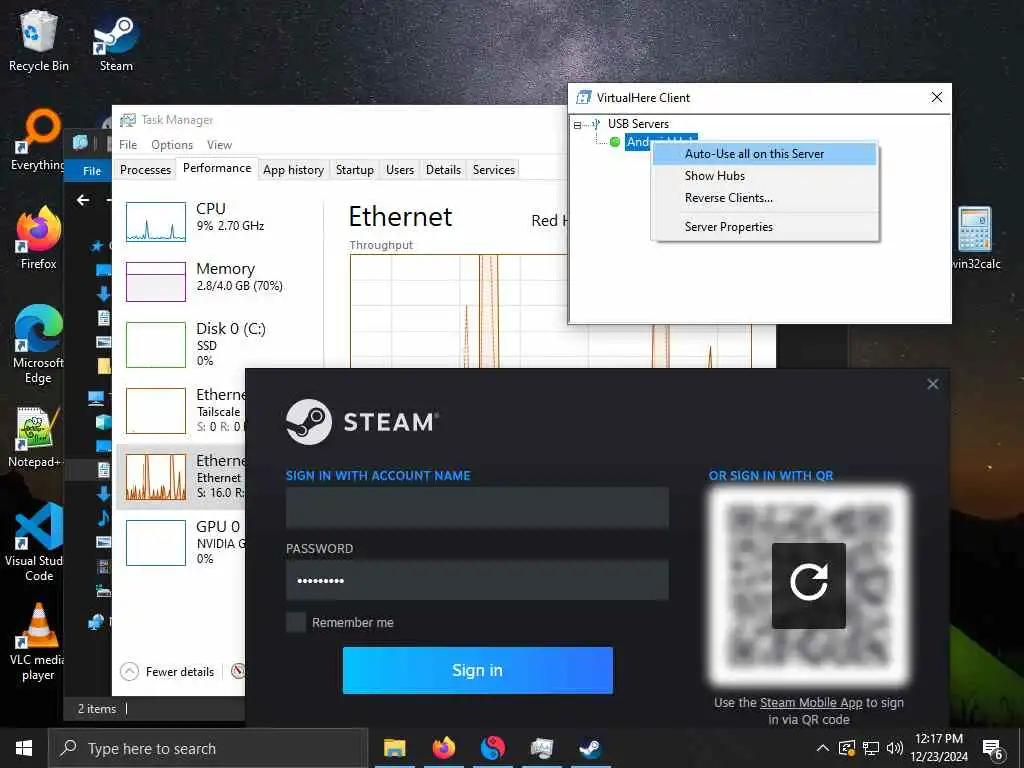Launch Visual Studio Code desktop icon
This screenshot has width=1024, height=768.
pos(35,542)
